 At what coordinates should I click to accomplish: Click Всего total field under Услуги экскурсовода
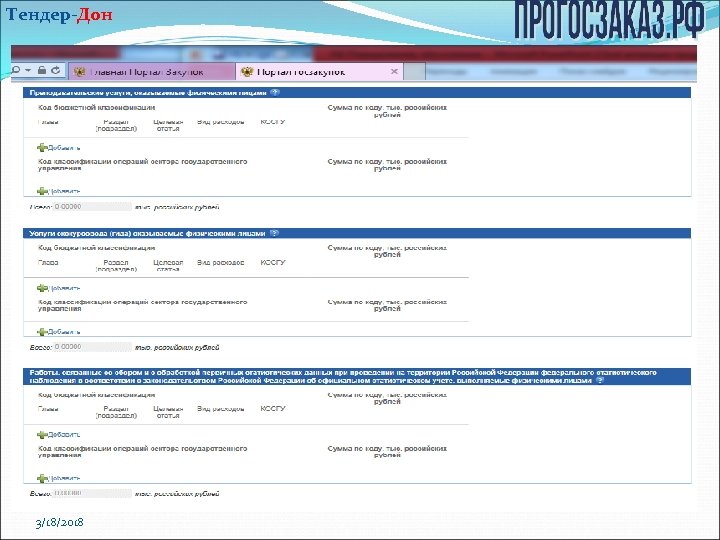pos(92,347)
